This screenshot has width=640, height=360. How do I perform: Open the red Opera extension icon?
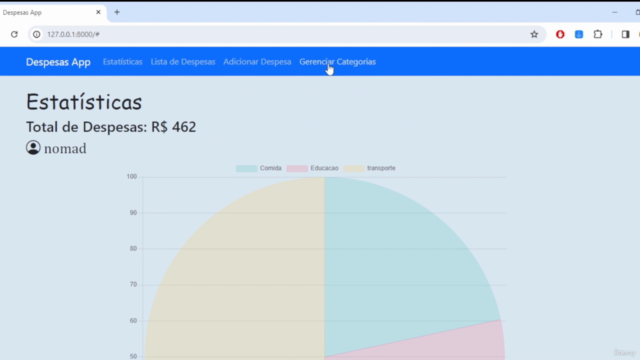[560, 34]
